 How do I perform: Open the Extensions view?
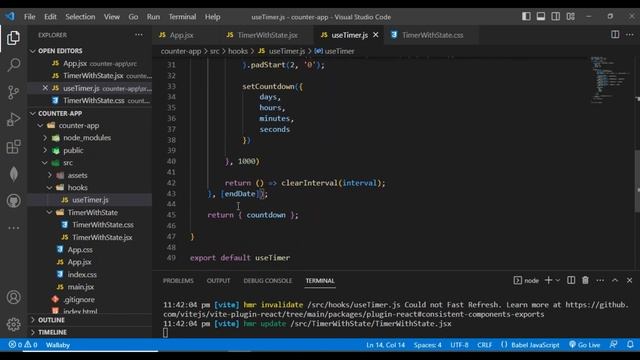[13, 147]
